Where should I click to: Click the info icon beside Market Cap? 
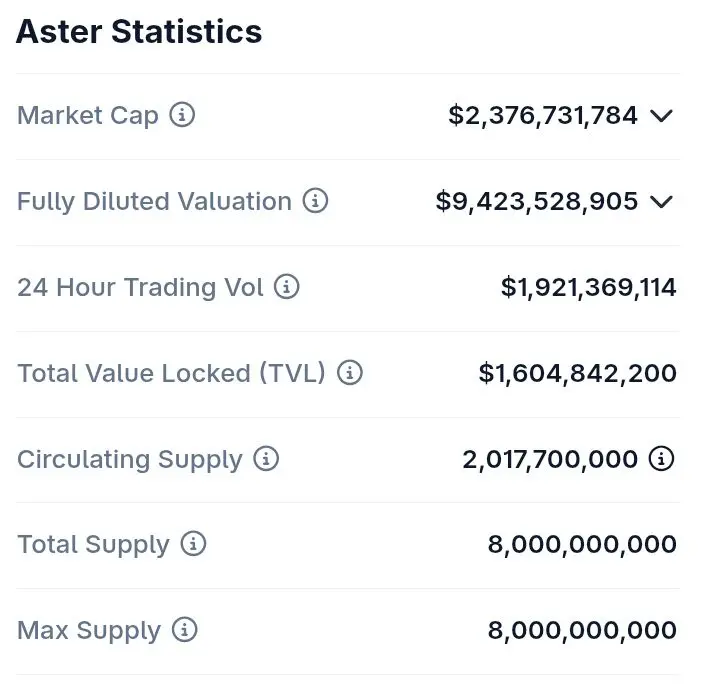coord(182,115)
